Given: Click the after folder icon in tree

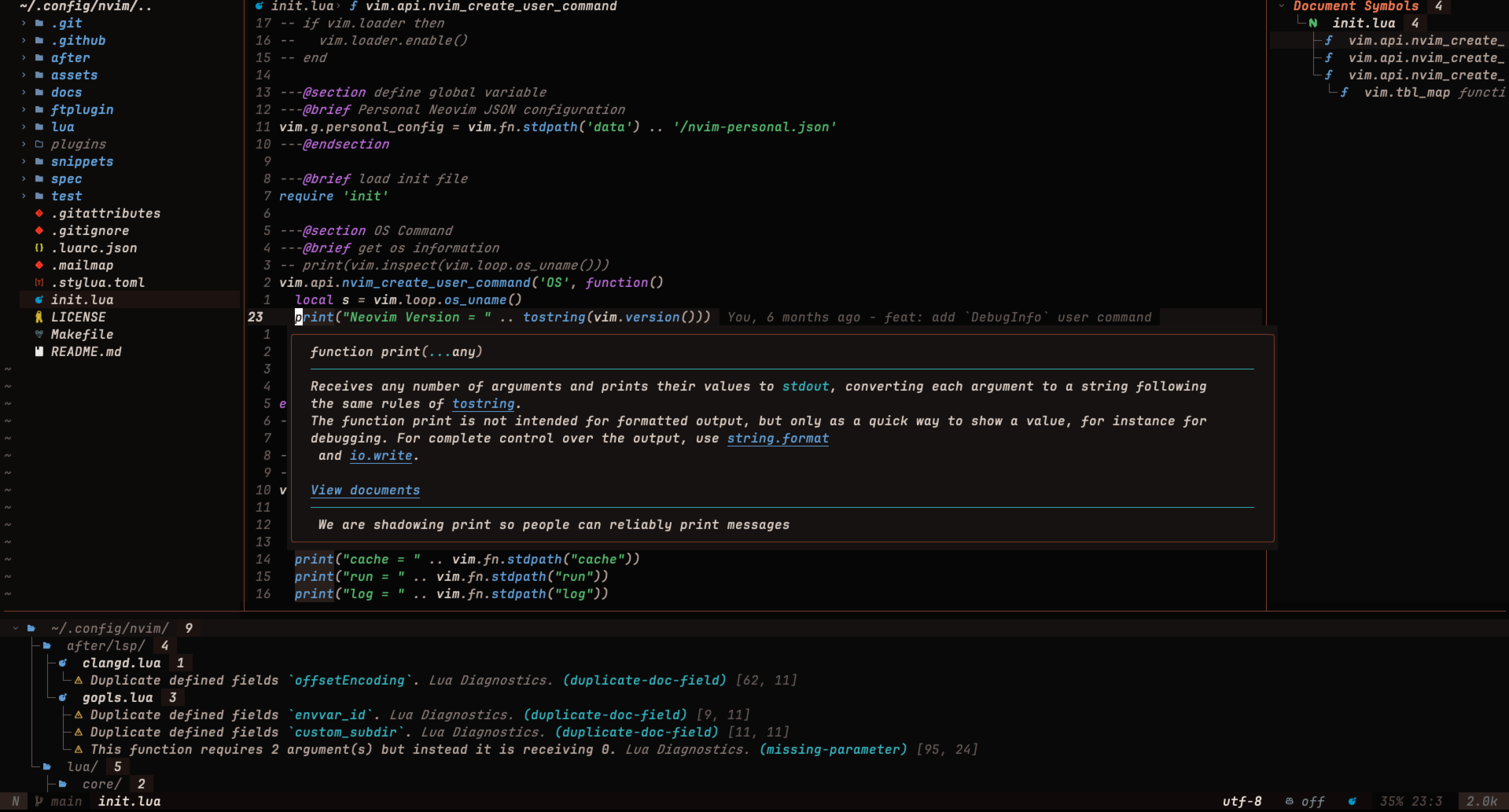Looking at the screenshot, I should [39, 58].
